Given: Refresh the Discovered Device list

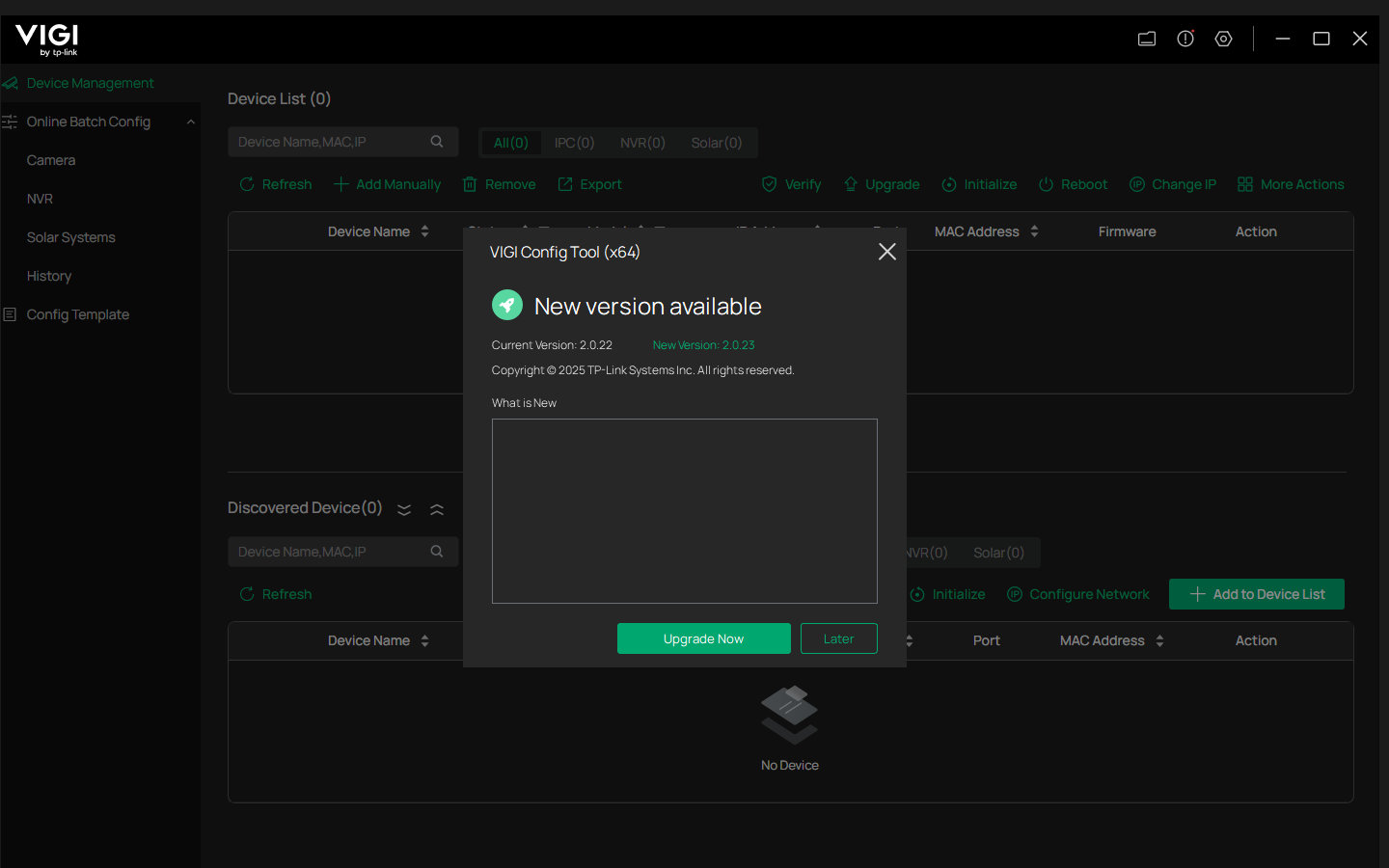Looking at the screenshot, I should pyautogui.click(x=276, y=594).
